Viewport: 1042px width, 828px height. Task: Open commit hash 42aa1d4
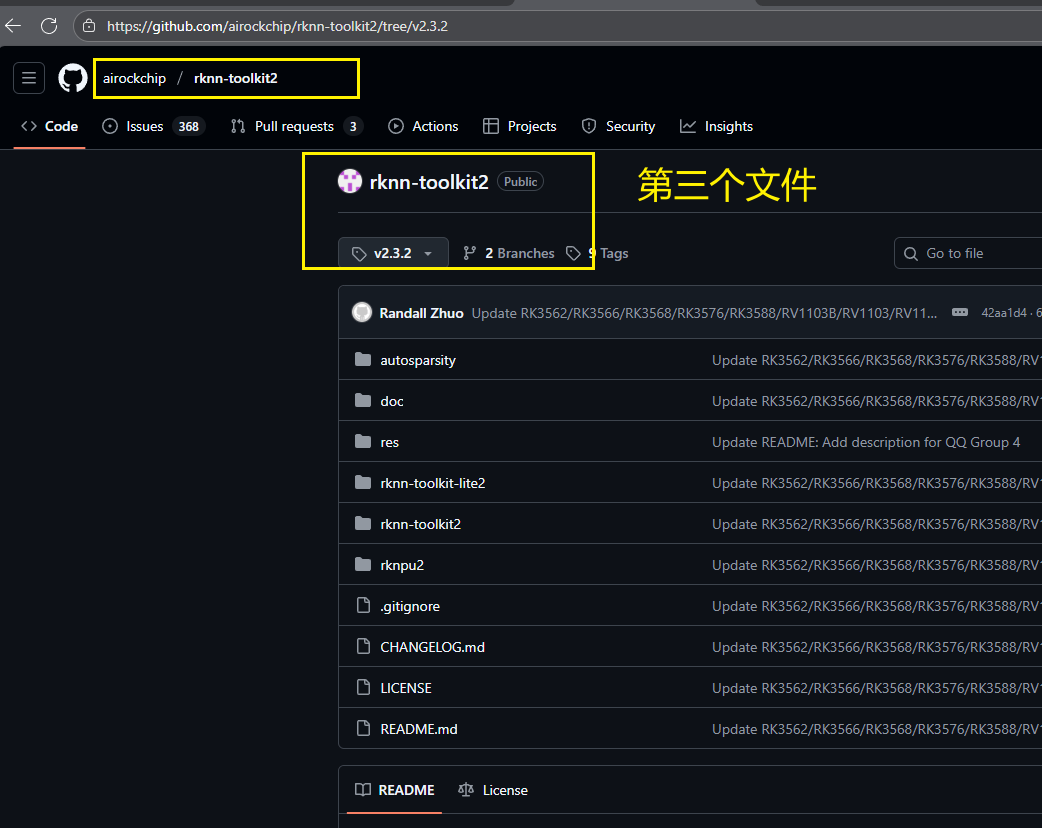click(x=1003, y=313)
